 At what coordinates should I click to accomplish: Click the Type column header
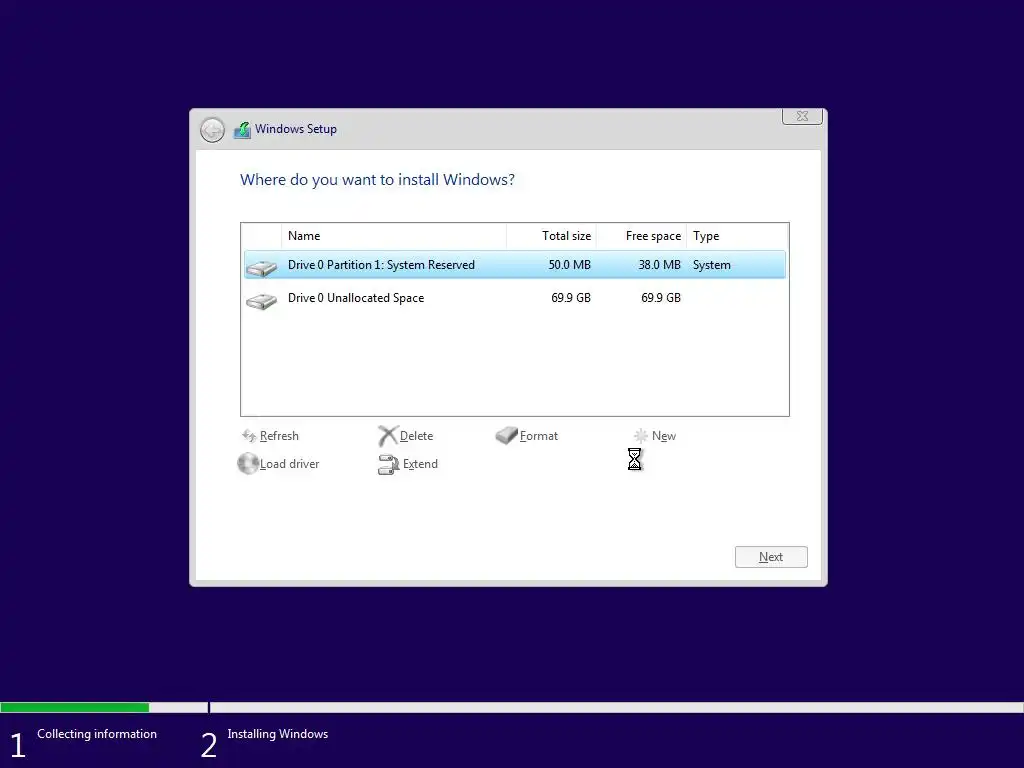737,236
